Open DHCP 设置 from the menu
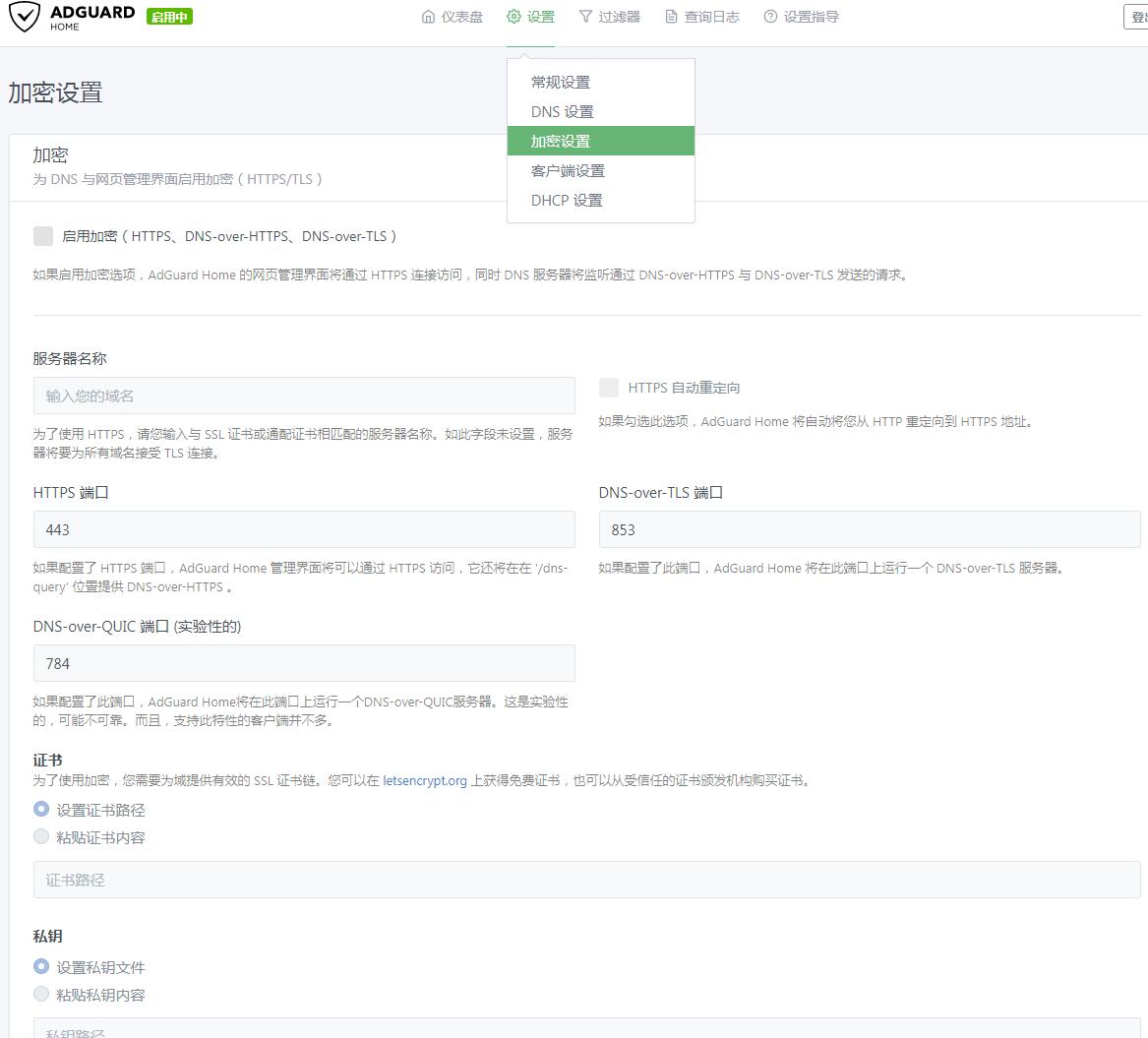 point(566,200)
